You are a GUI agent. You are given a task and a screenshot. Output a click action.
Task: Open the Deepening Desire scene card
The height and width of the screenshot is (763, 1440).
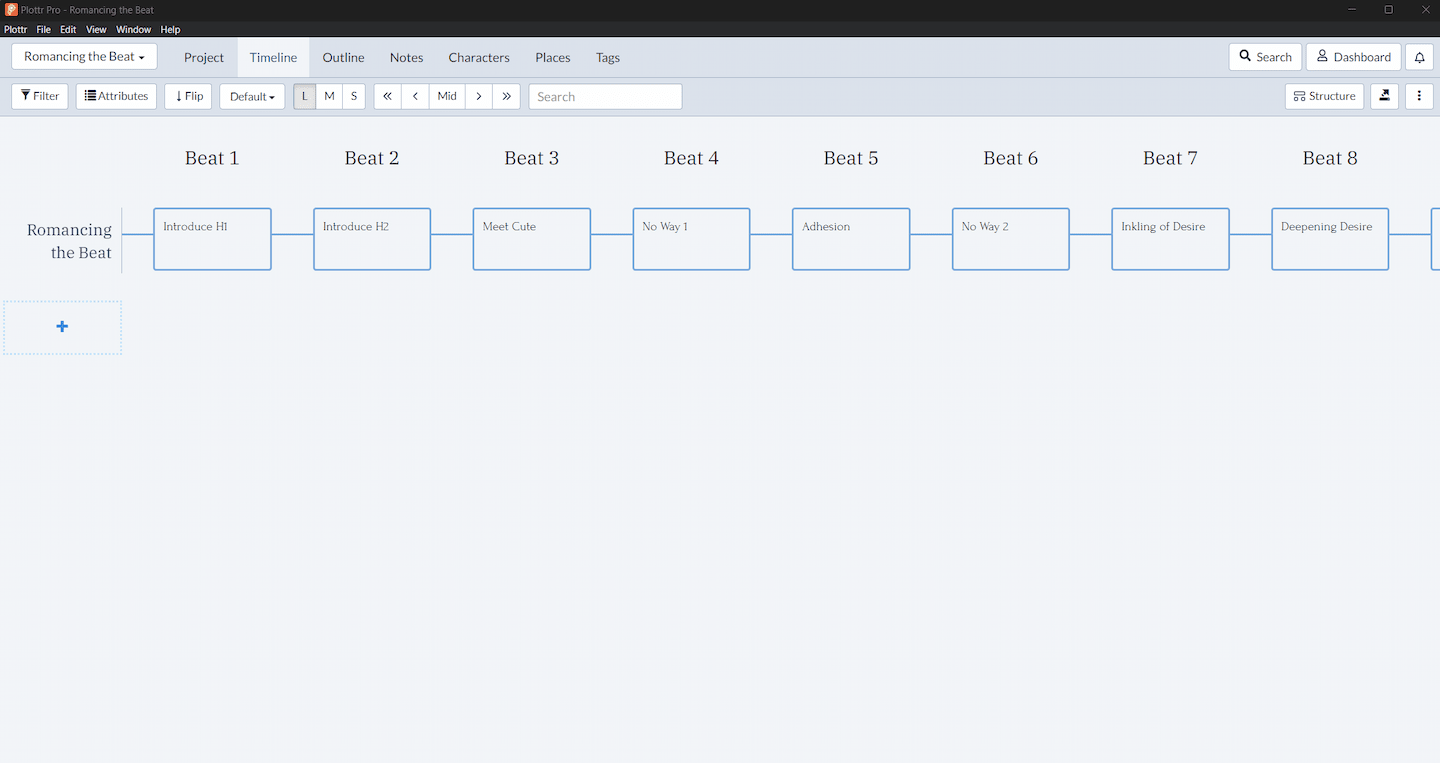pyautogui.click(x=1330, y=239)
